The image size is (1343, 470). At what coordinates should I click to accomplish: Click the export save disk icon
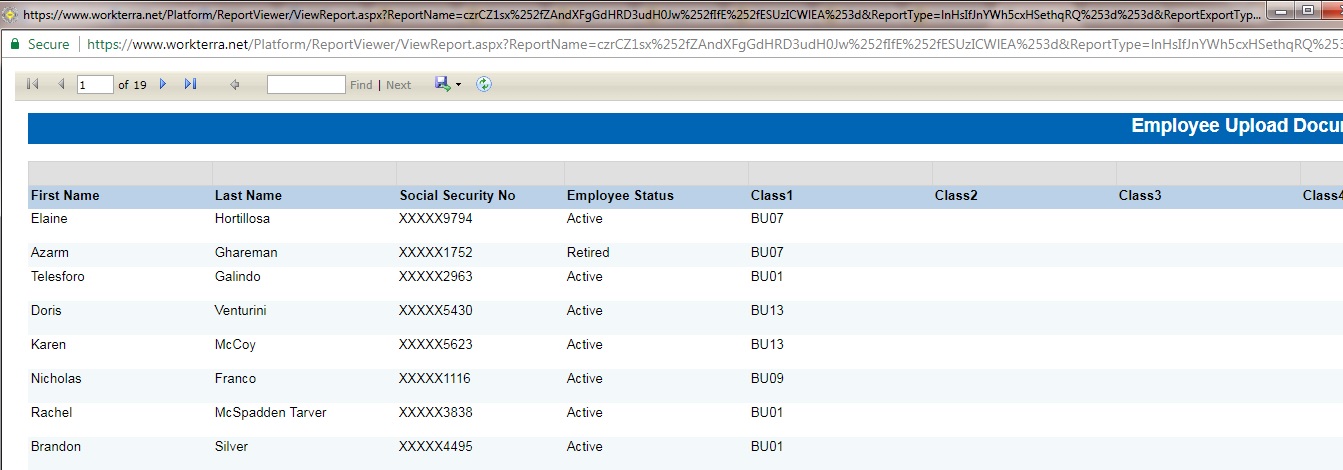[x=442, y=85]
